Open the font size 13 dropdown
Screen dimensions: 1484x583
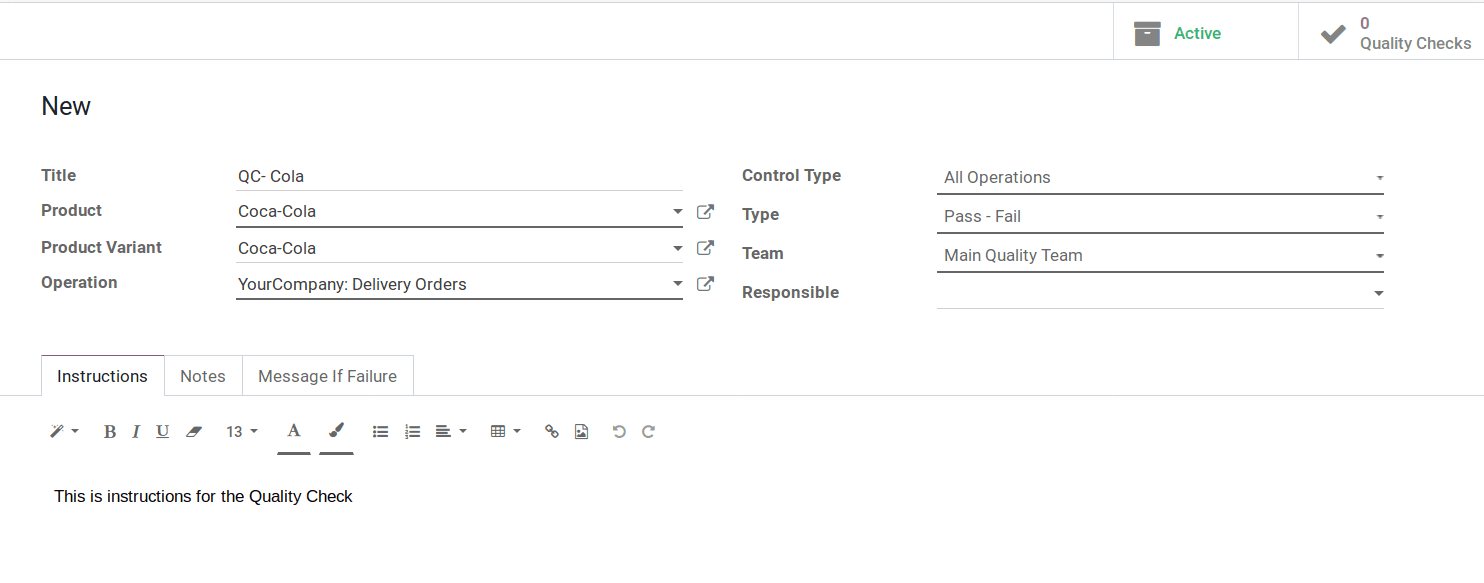tap(242, 432)
